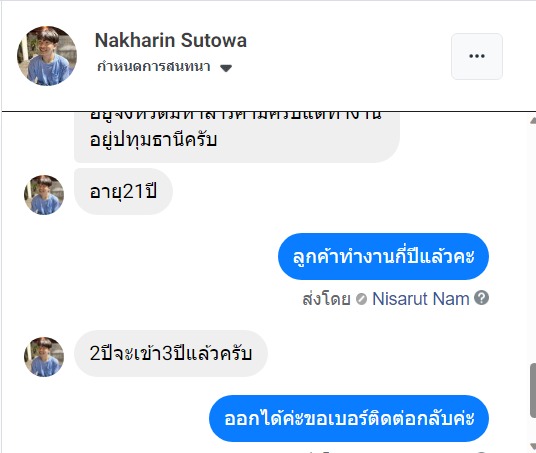
Task: Click the avatar beside 2ปีจะเข้า3ปีแล้วครับ message
Action: point(44,357)
